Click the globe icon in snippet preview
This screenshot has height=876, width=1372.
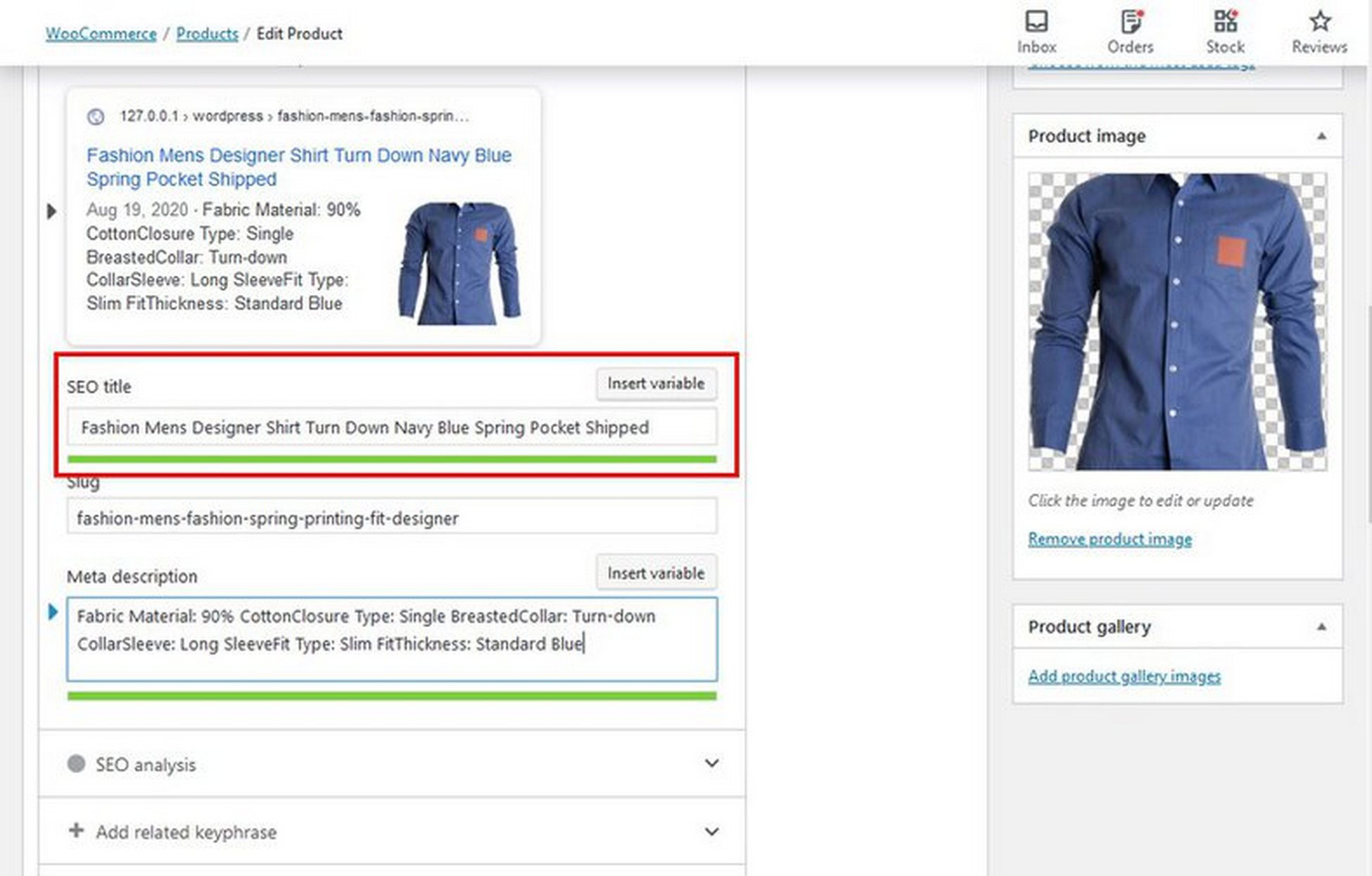tap(96, 117)
